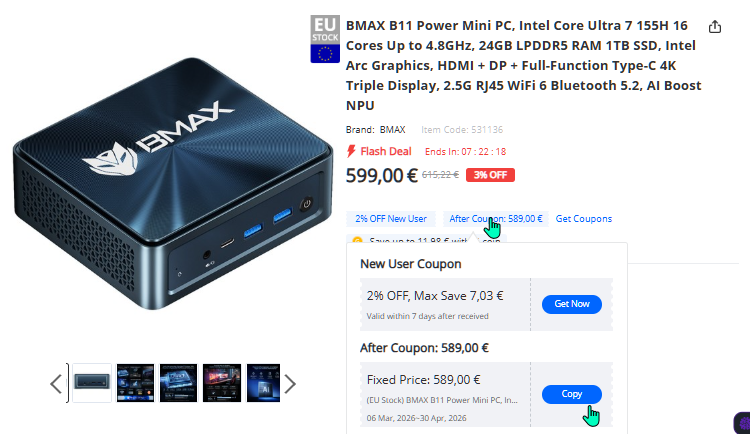Screen dimensions: 750x434
Task: Click the 3% OFF red badge
Action: 490,175
